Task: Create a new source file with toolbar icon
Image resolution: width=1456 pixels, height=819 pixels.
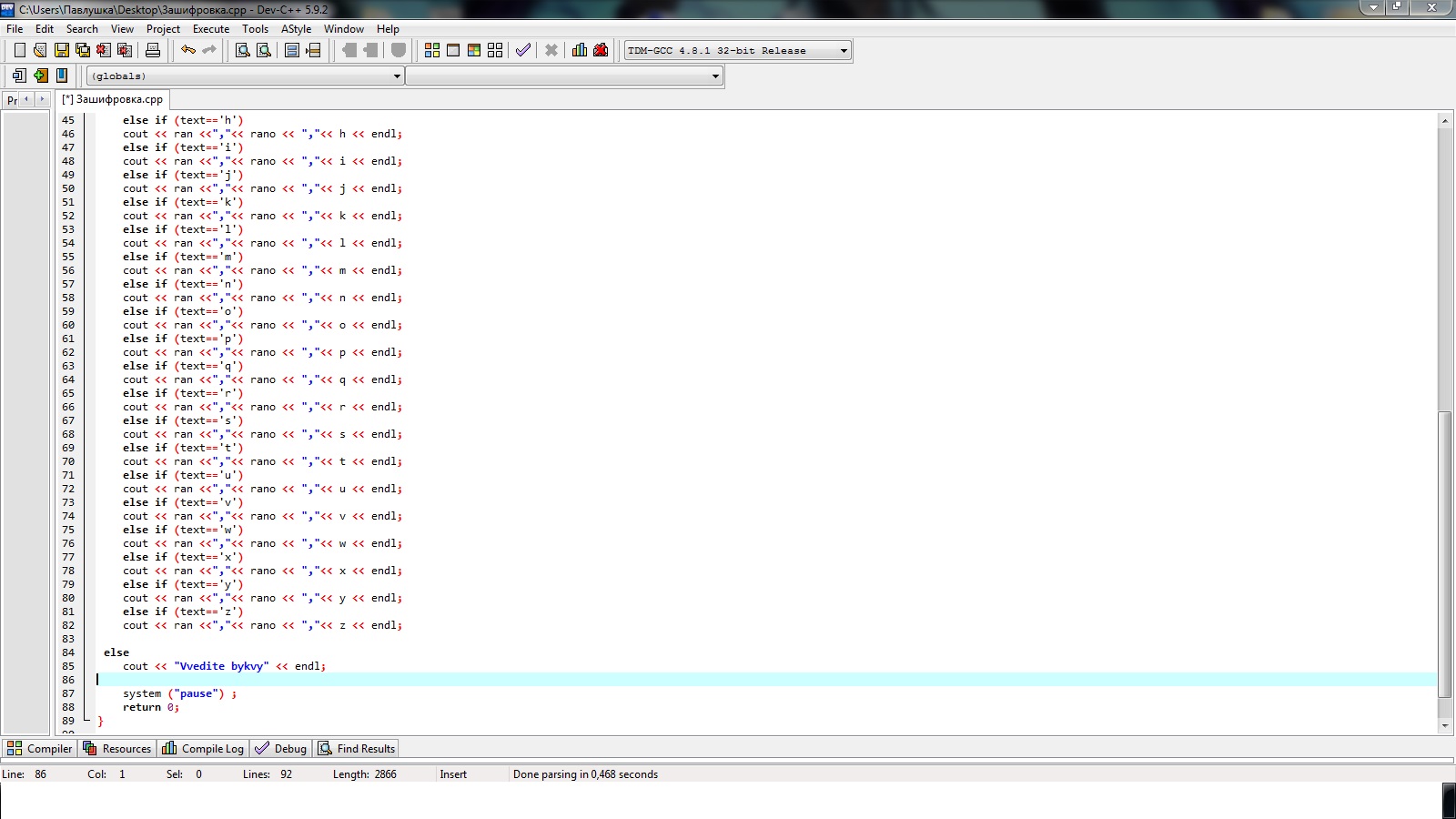Action: [x=20, y=50]
